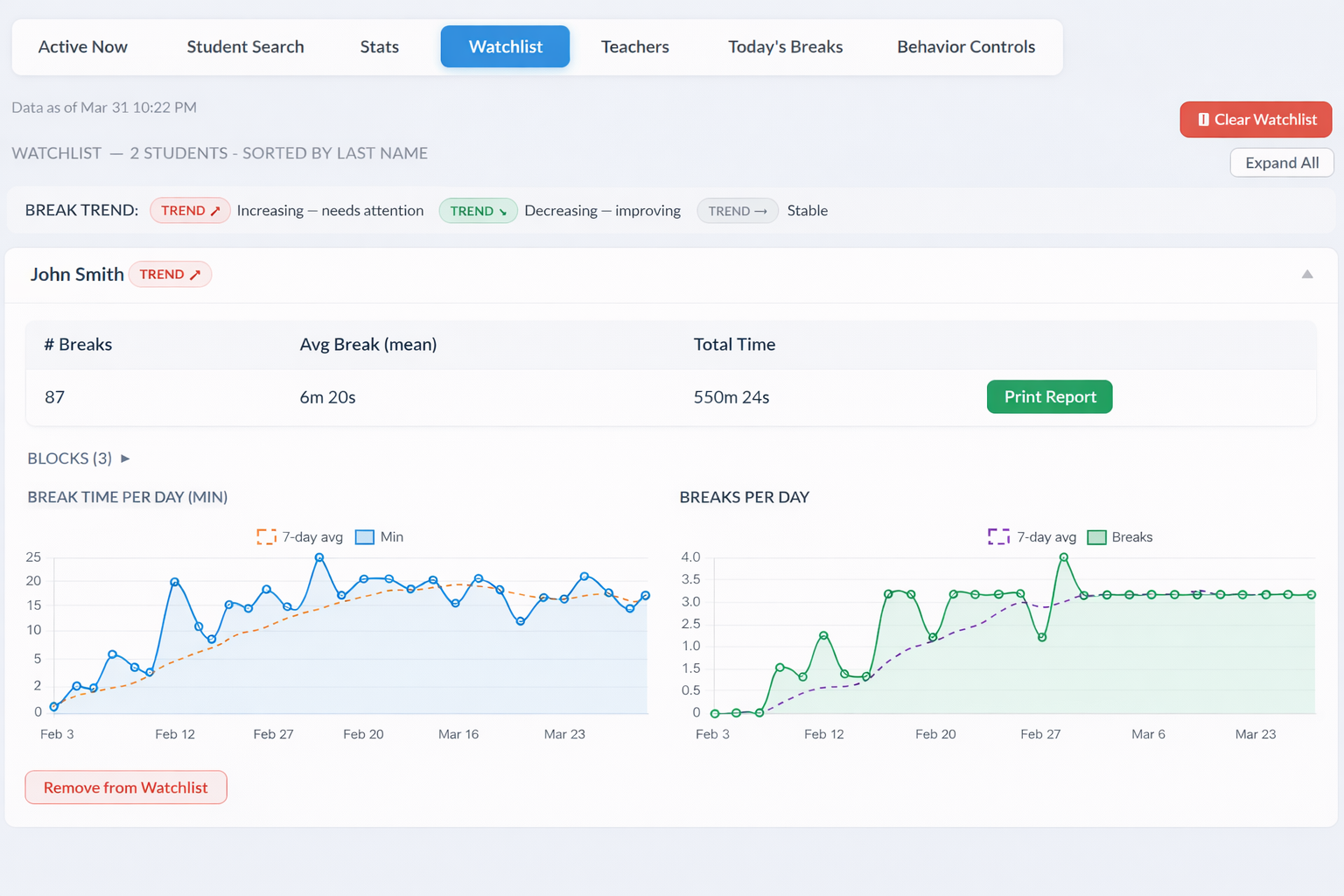Viewport: 1344px width, 896px height.
Task: Click the green Breaks legend square icon
Action: point(1096,536)
